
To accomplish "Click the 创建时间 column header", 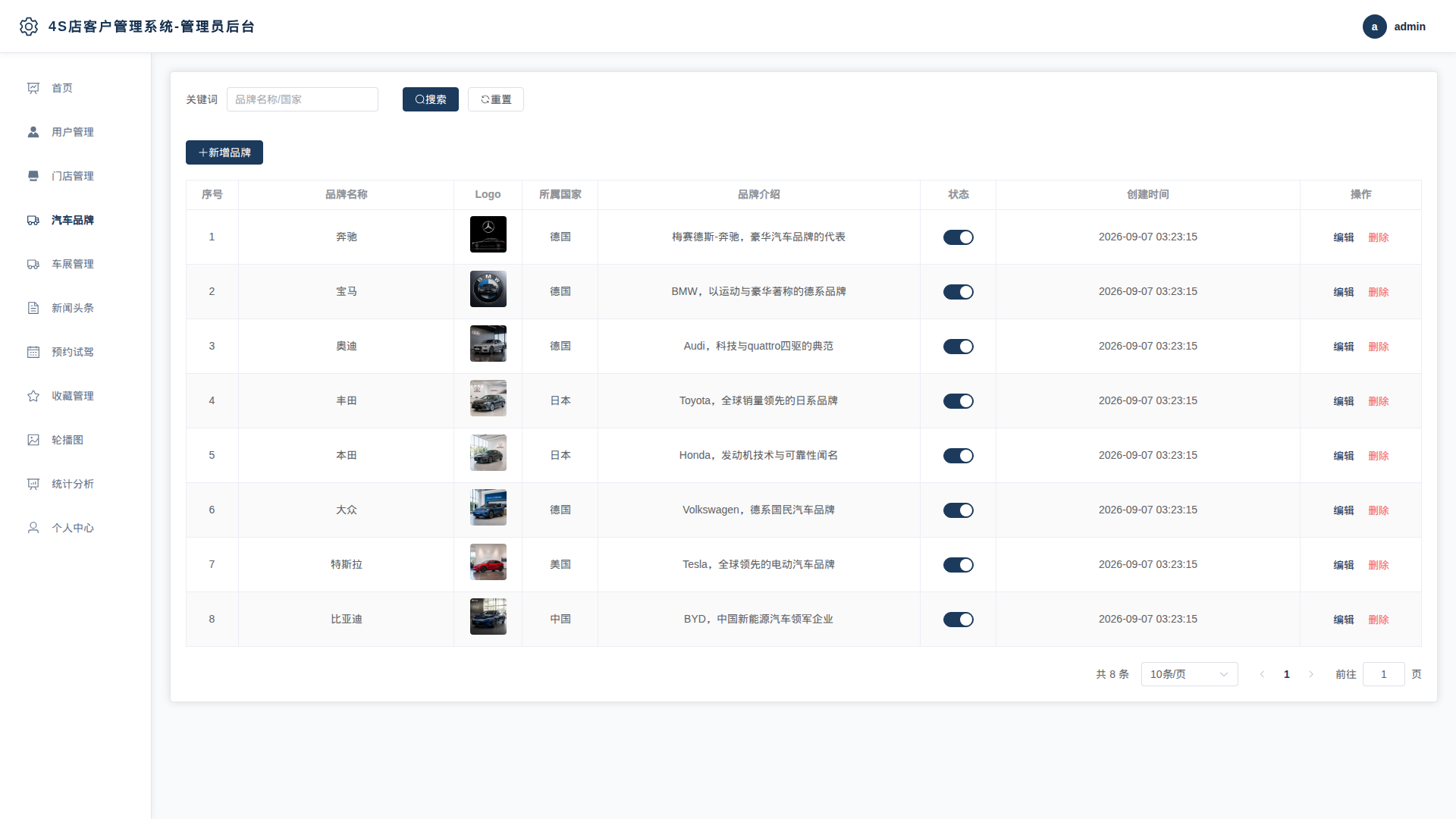I will [x=1147, y=195].
